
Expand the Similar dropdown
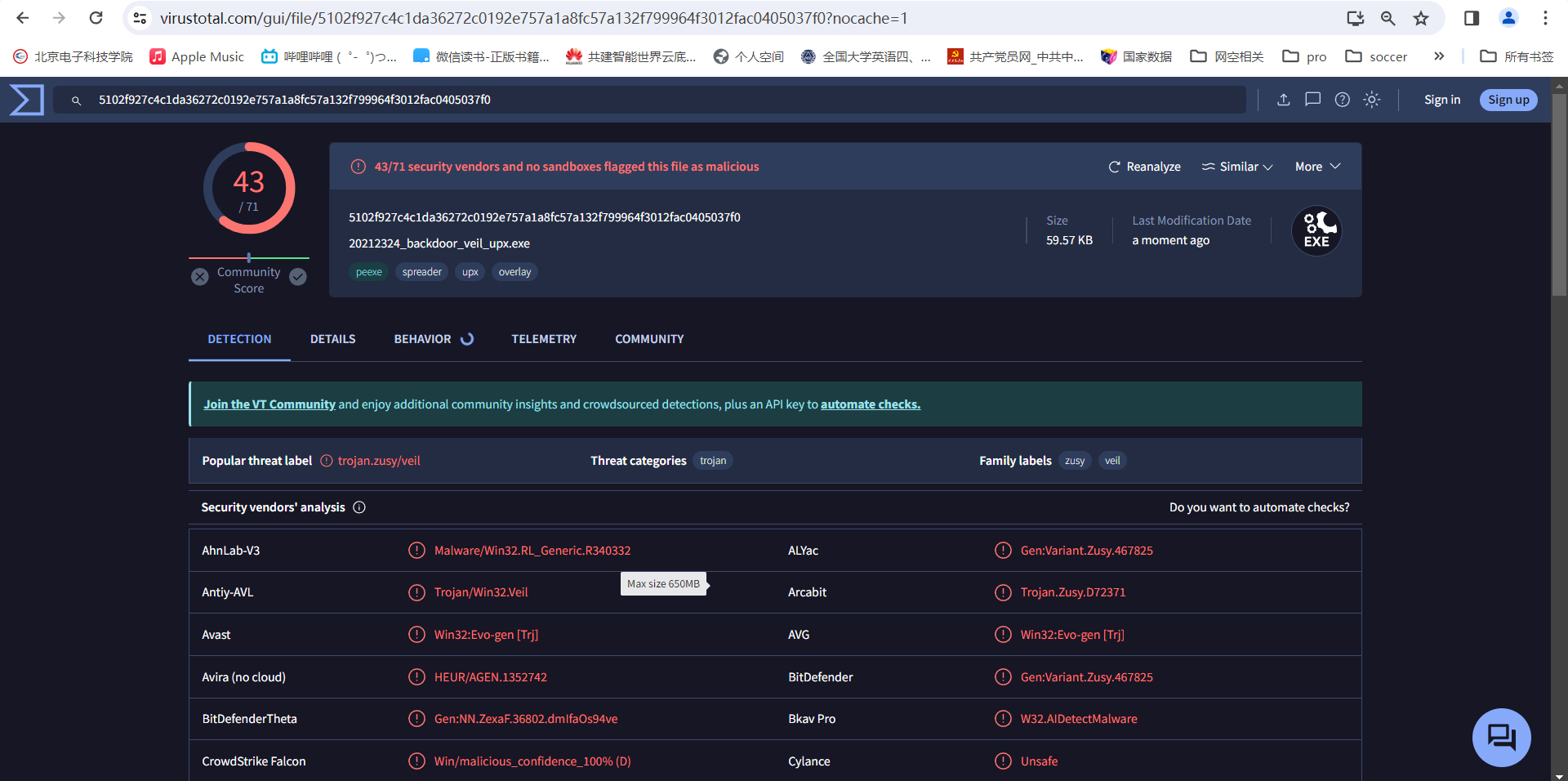coord(1237,167)
